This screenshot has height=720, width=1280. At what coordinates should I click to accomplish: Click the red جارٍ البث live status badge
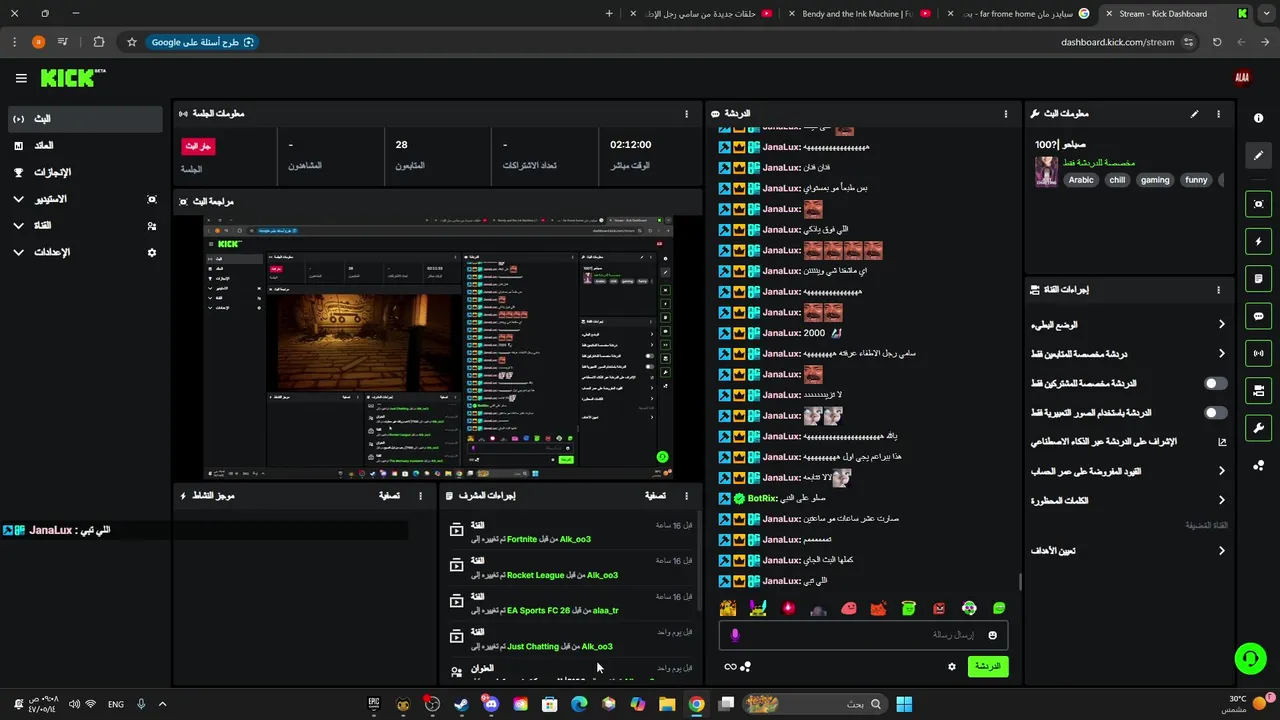pyautogui.click(x=198, y=146)
